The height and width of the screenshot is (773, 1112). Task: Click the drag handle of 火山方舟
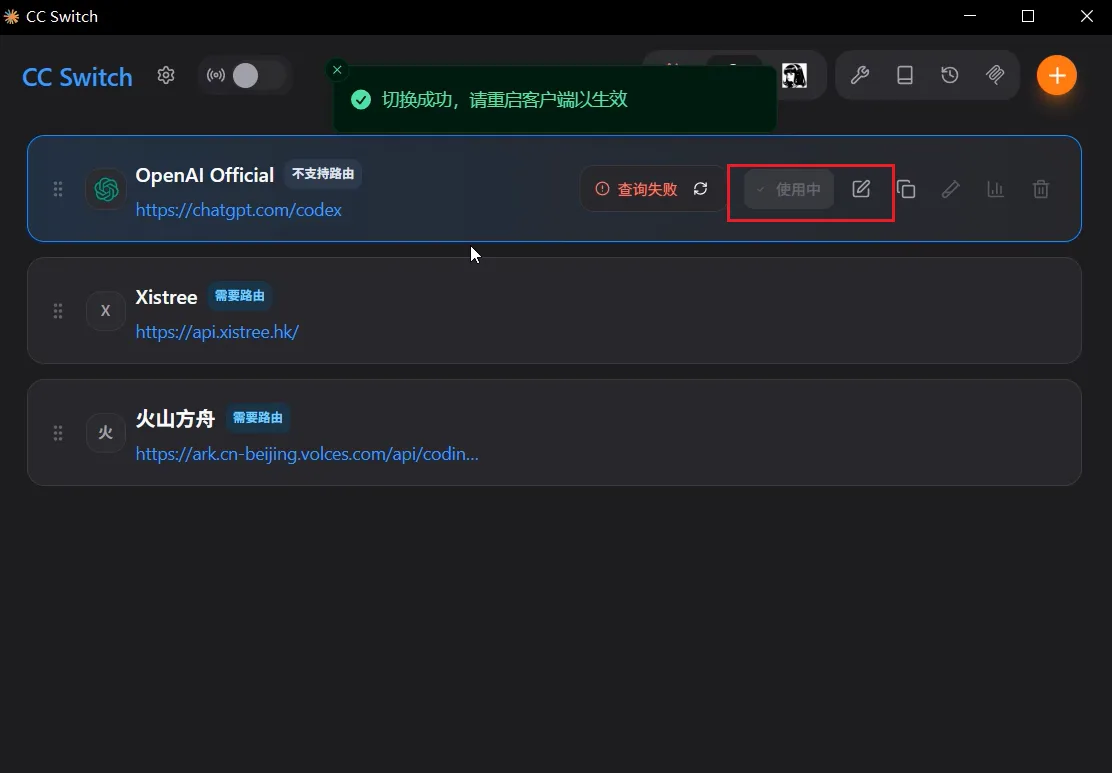tap(58, 433)
